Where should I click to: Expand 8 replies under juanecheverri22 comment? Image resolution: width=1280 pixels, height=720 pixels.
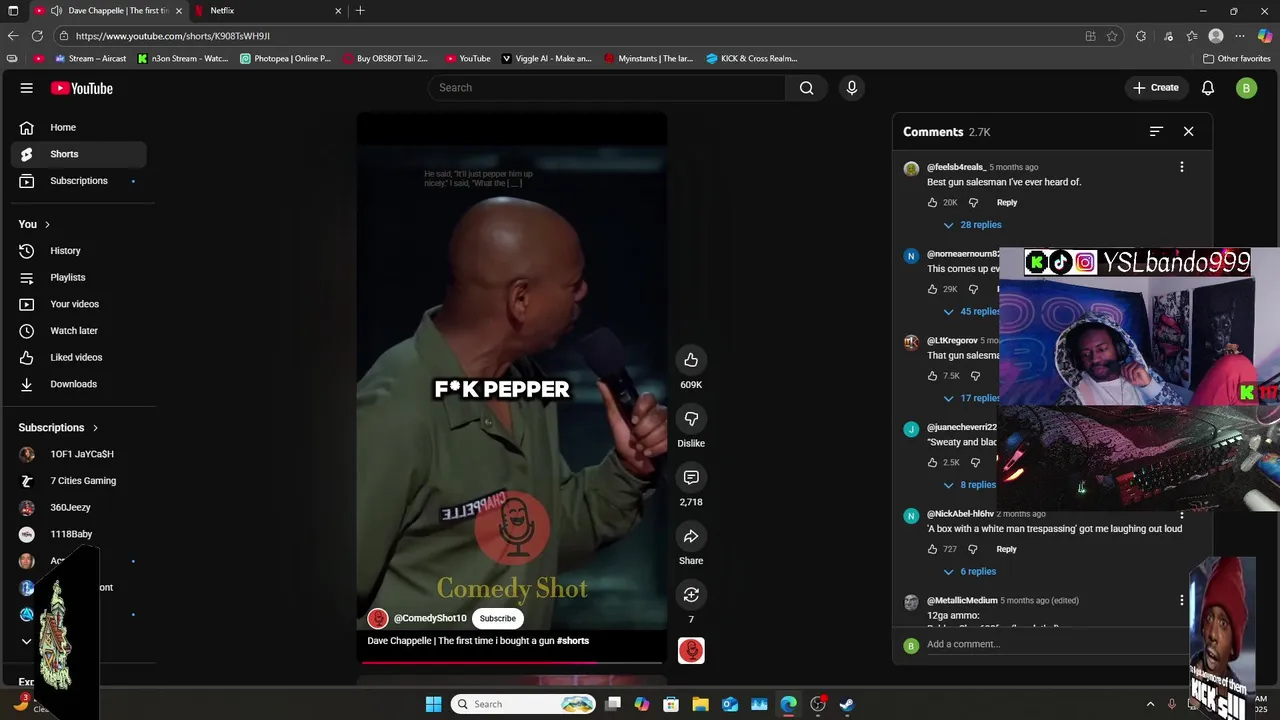[968, 485]
